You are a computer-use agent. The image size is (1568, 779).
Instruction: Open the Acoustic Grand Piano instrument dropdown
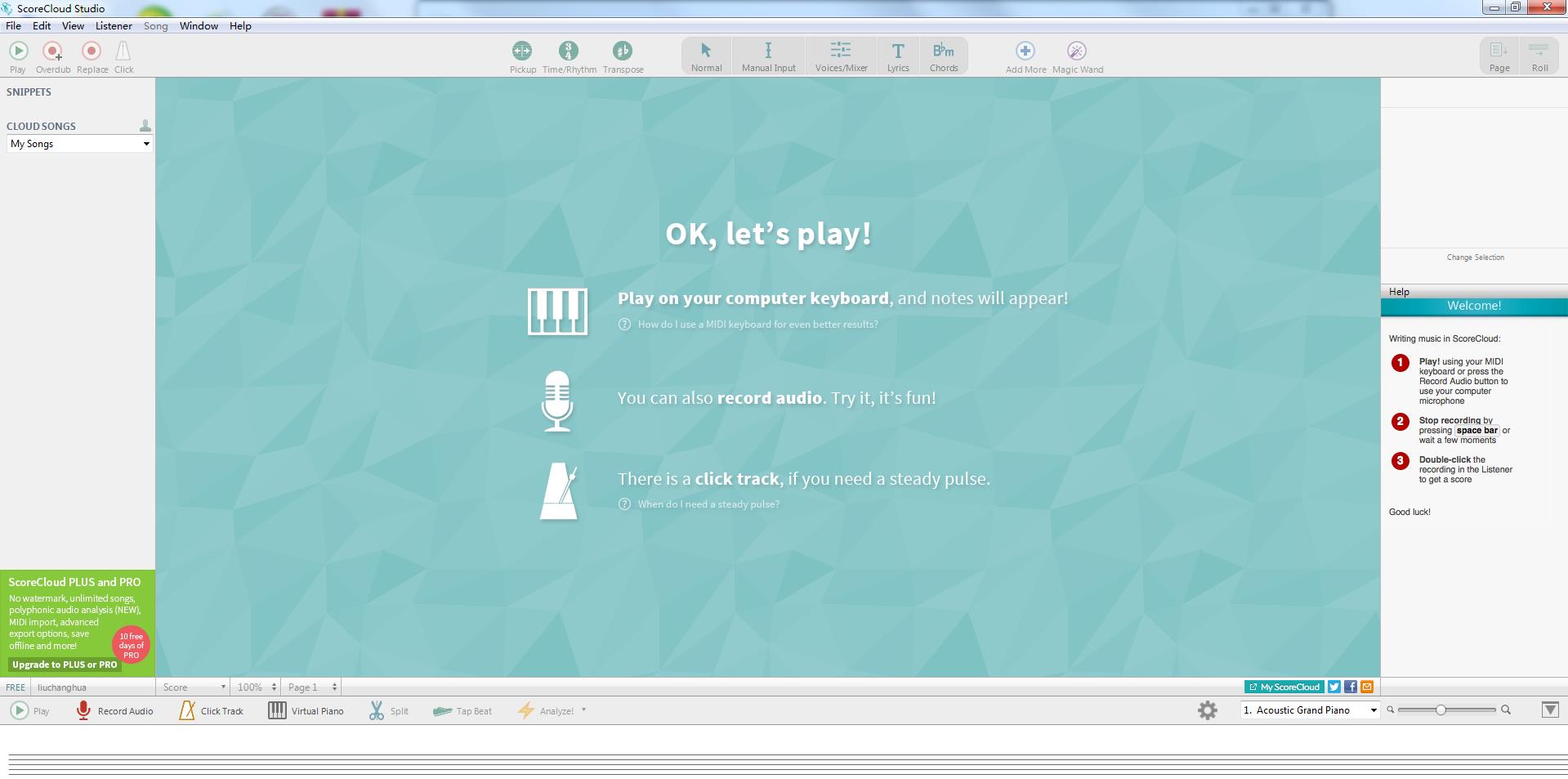(x=1310, y=710)
